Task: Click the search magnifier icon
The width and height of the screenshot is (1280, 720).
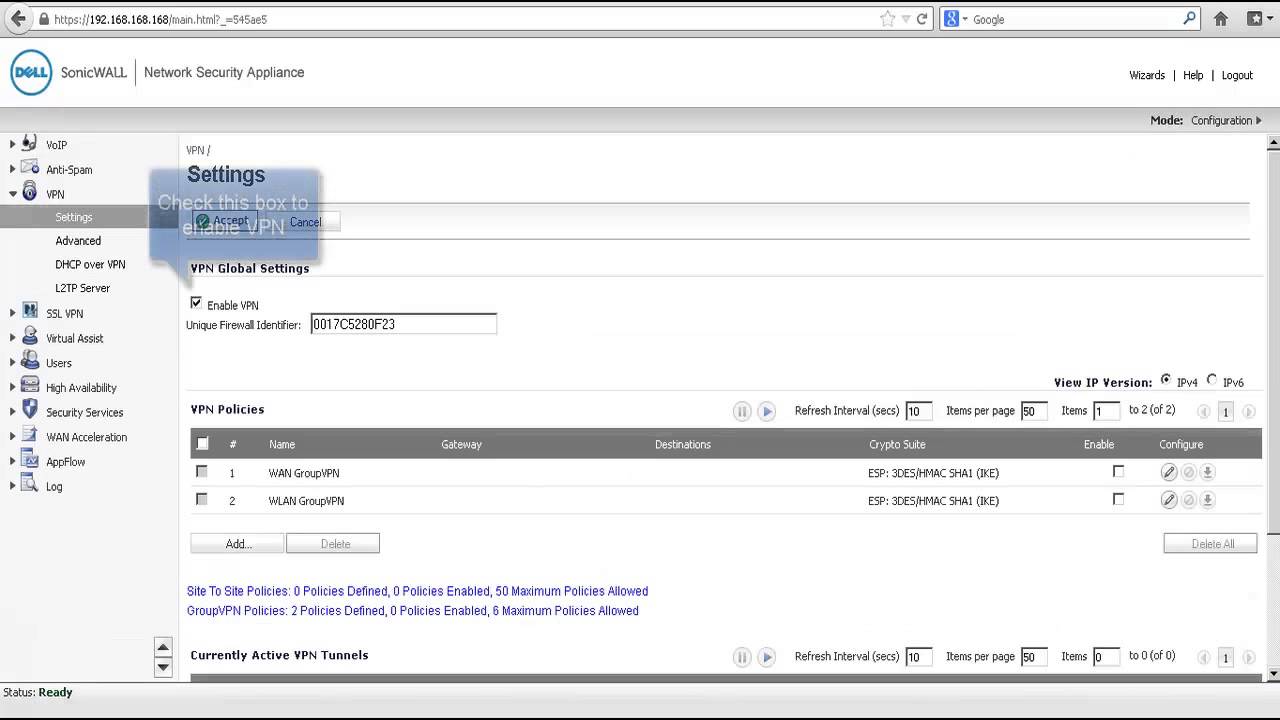Action: point(1189,18)
